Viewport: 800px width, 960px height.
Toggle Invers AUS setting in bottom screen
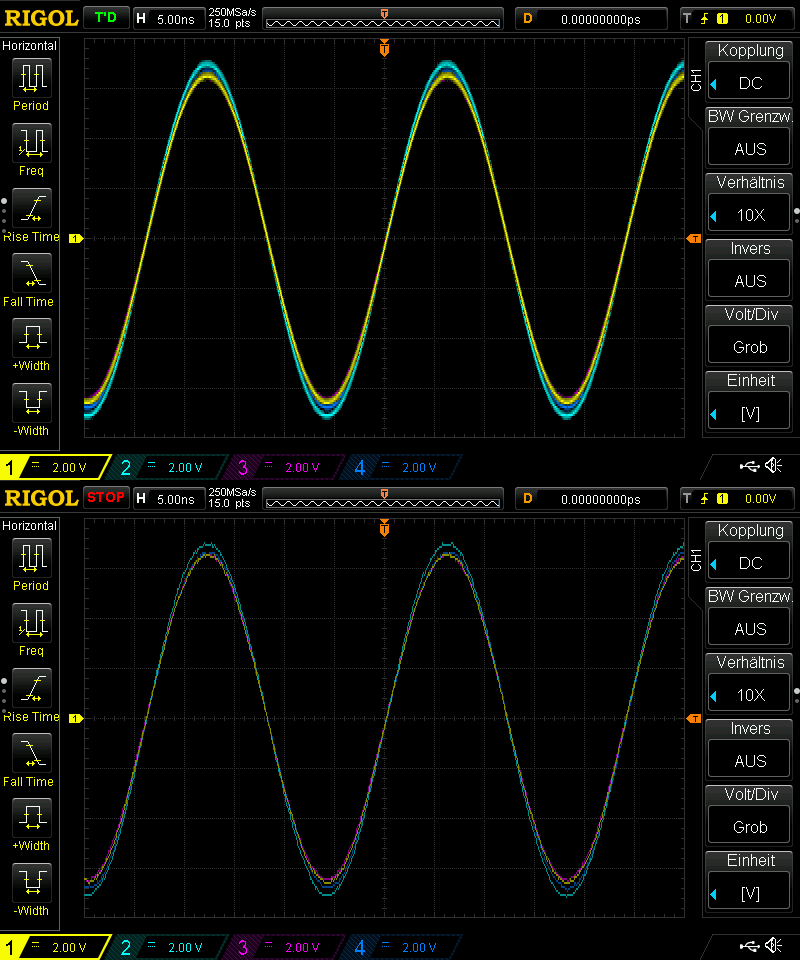(749, 750)
